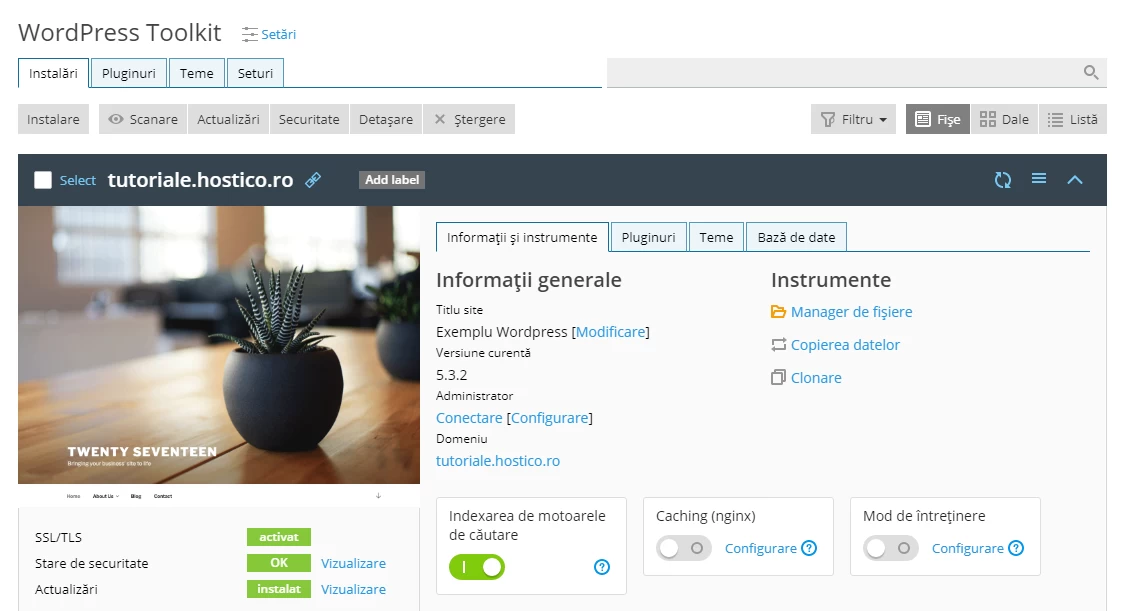
Task: Enable nginx caching toggle
Action: click(683, 548)
